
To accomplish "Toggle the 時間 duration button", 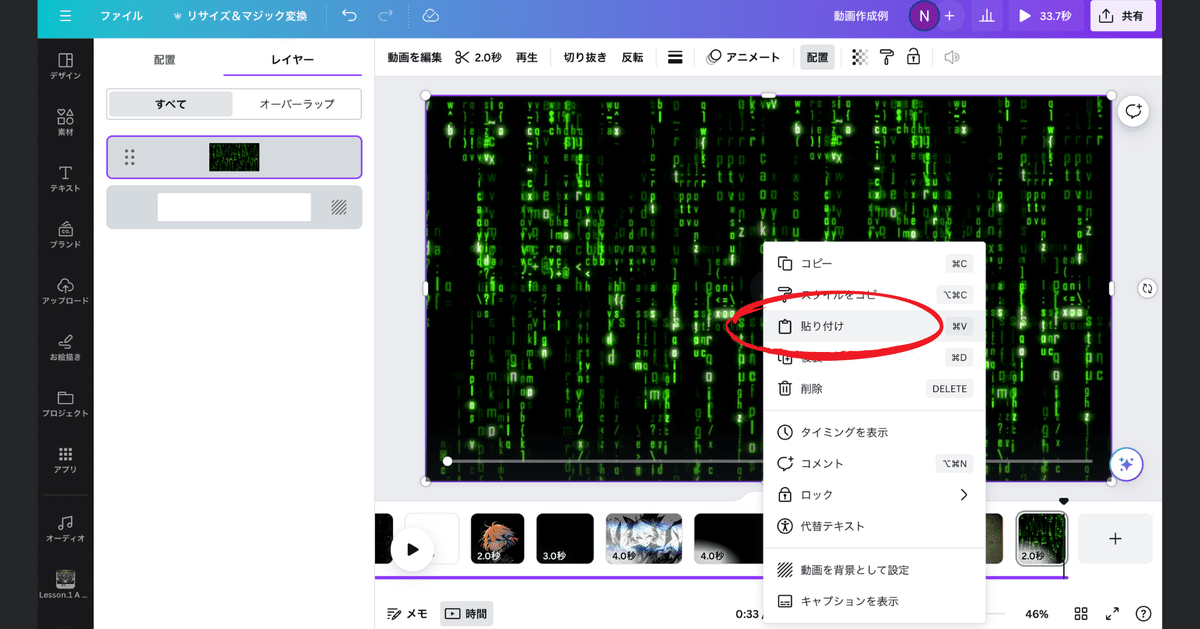I will tap(466, 614).
